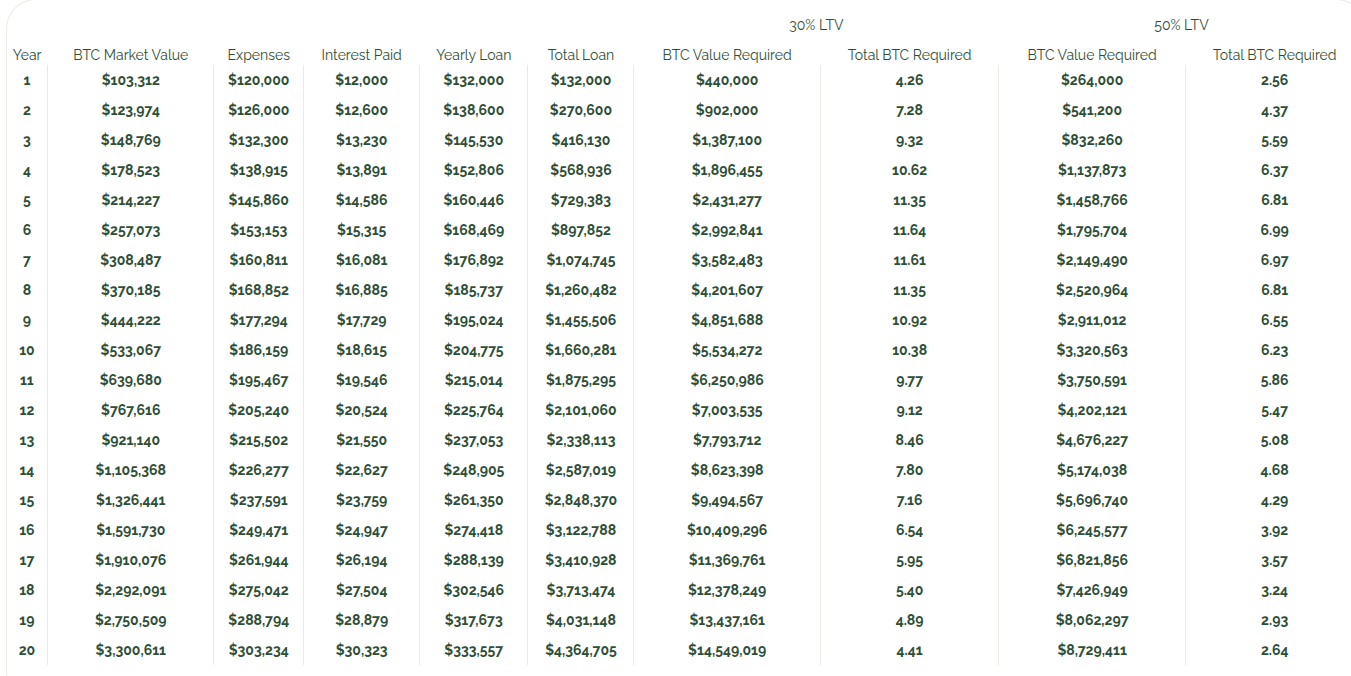The width and height of the screenshot is (1351, 676).
Task: Click the BTC Market Value column header
Action: (130, 55)
